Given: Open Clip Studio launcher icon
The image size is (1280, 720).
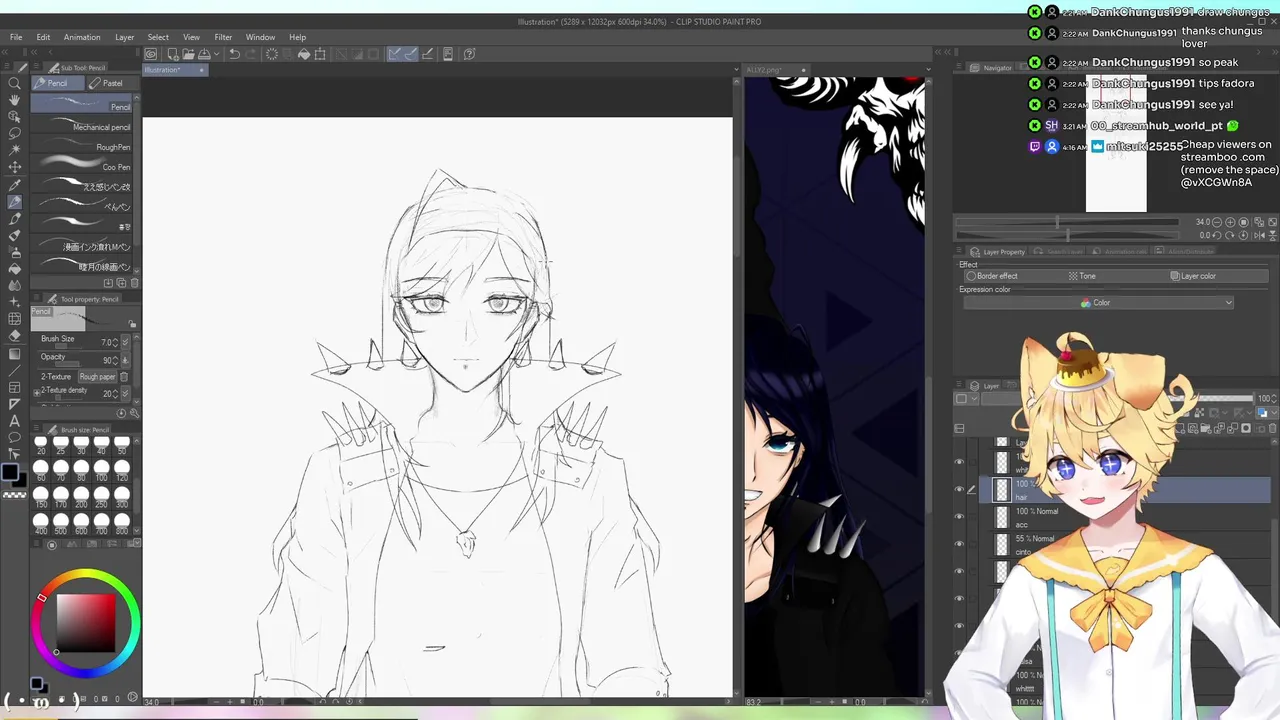Looking at the screenshot, I should [x=151, y=54].
